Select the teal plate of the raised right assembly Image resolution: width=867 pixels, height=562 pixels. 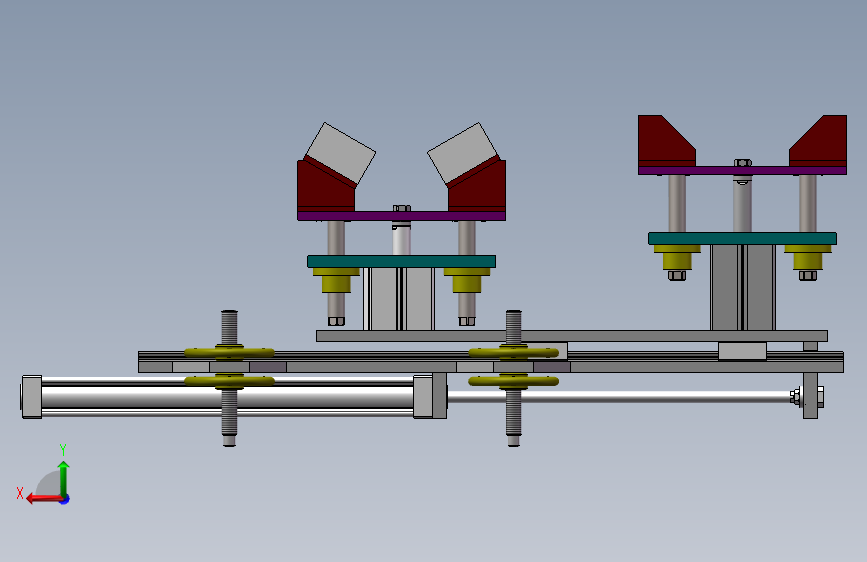(742, 238)
